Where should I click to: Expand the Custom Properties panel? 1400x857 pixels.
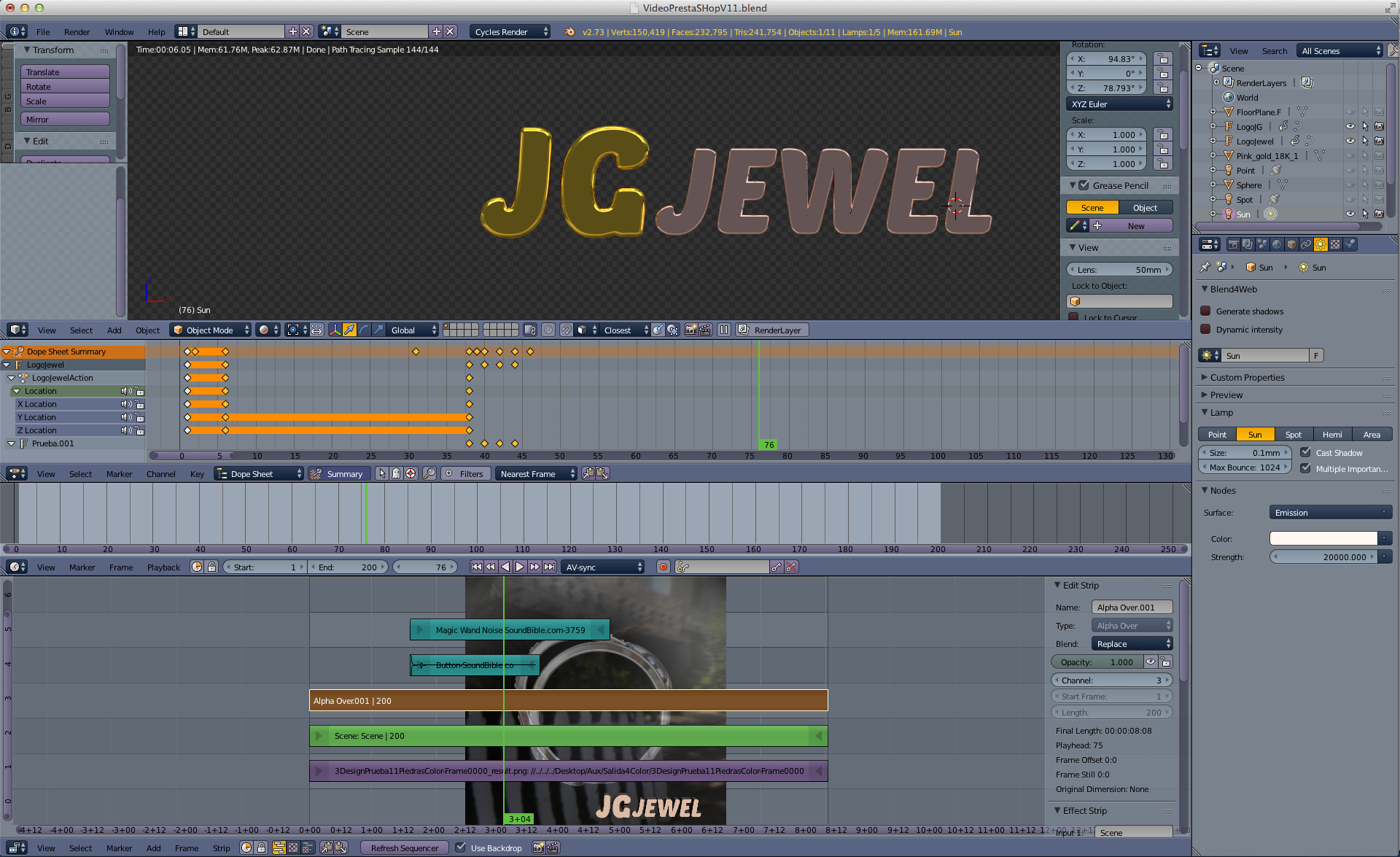click(1247, 378)
